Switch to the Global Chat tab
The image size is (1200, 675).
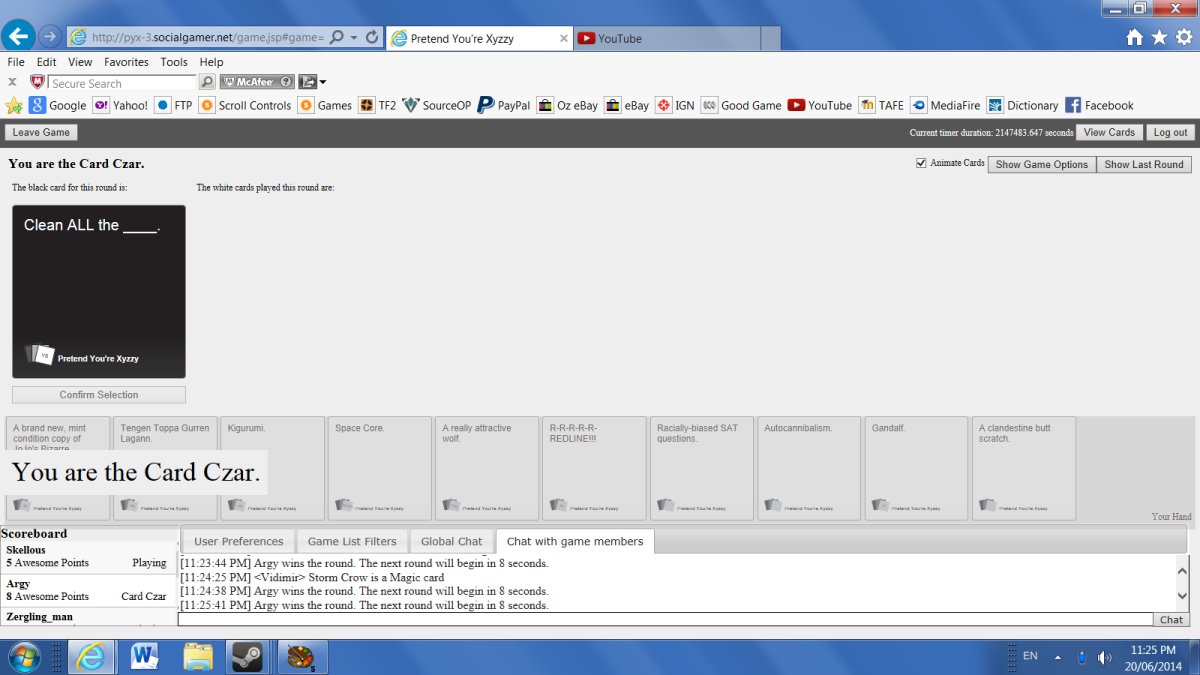click(451, 541)
